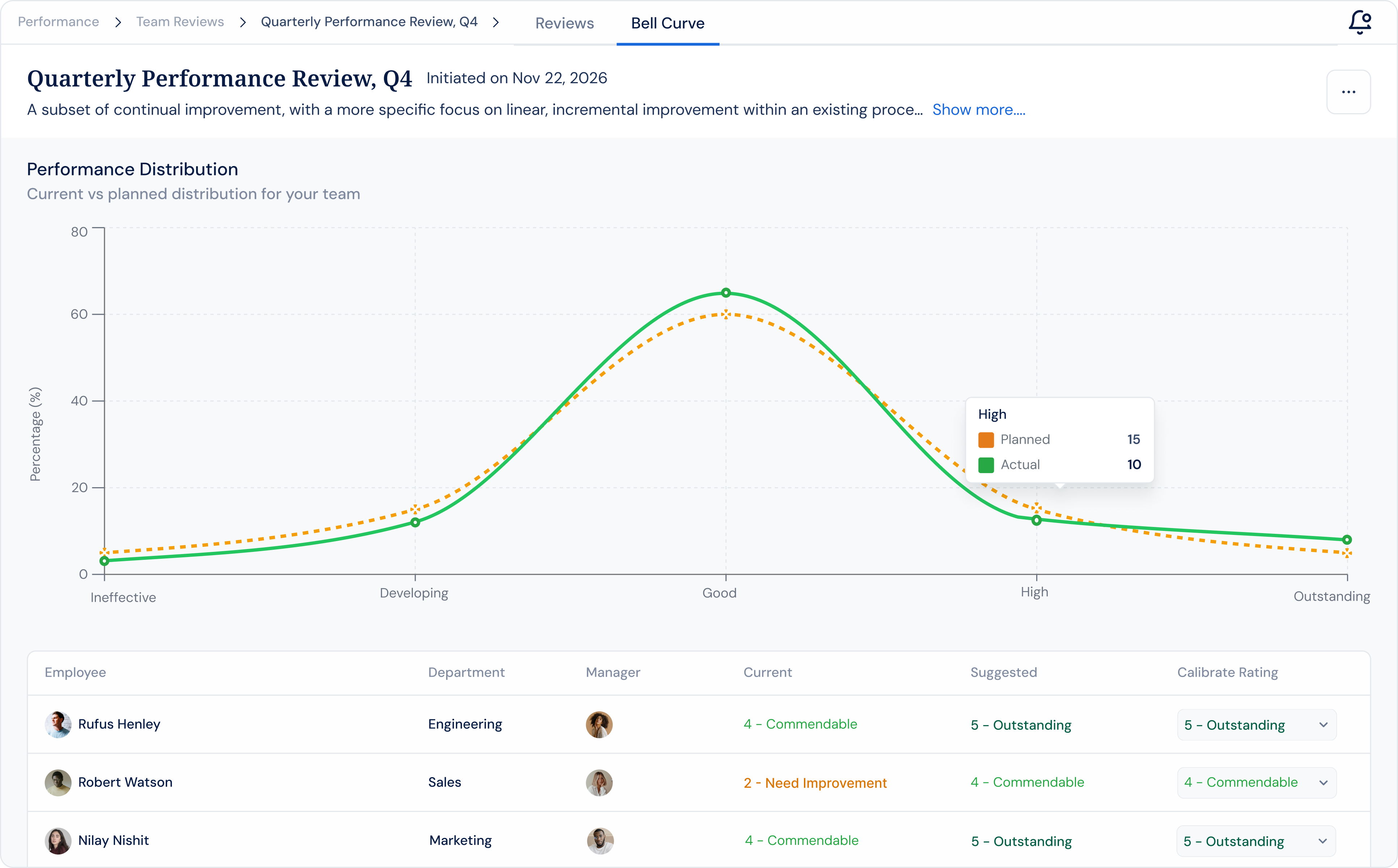
Task: Switch to the Reviews tab
Action: [x=564, y=23]
